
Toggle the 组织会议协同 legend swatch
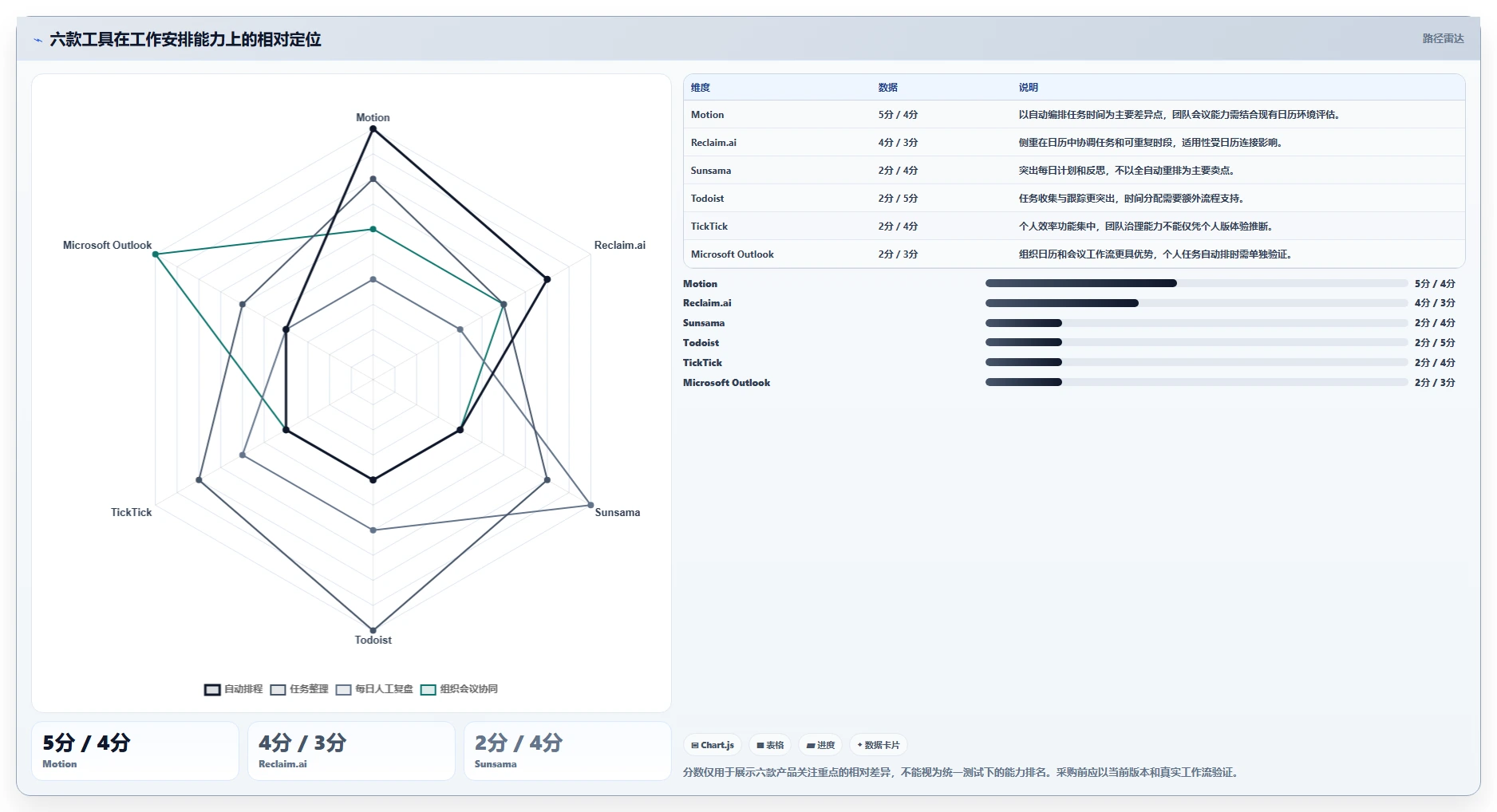tap(429, 690)
